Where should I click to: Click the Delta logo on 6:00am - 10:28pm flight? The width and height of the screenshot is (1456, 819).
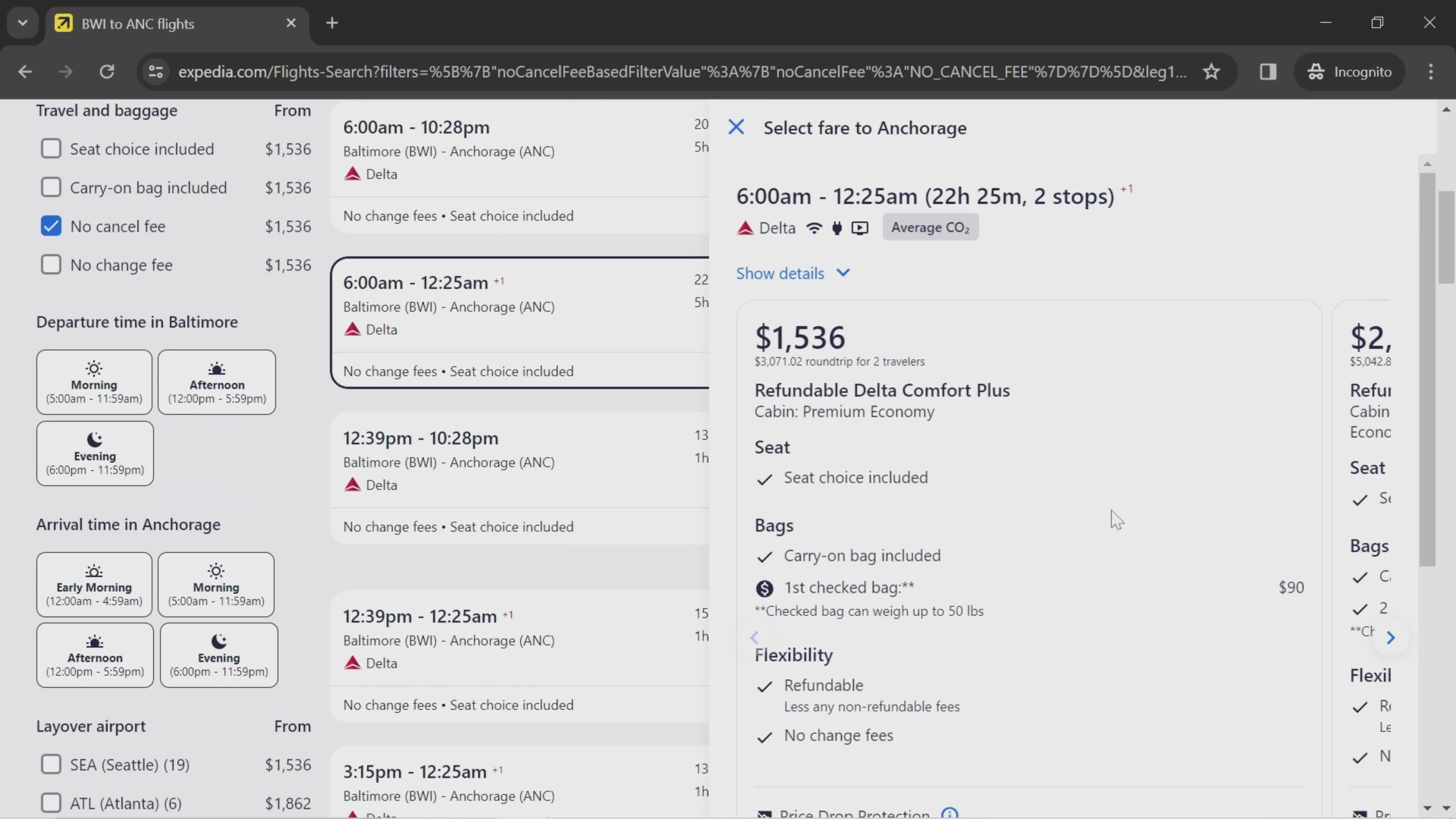pyautogui.click(x=352, y=174)
